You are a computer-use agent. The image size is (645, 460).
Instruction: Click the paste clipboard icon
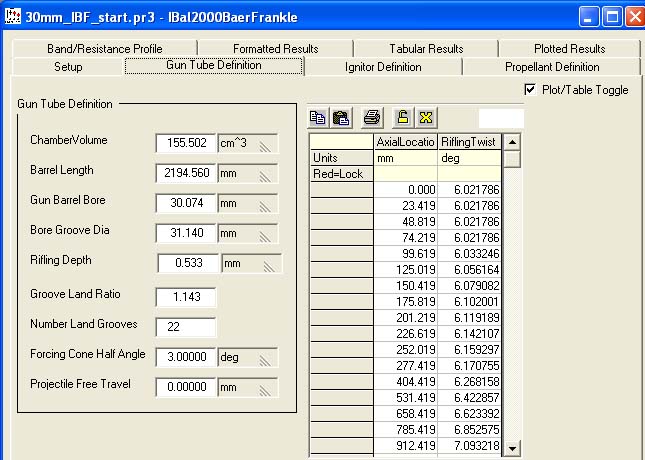click(x=340, y=118)
